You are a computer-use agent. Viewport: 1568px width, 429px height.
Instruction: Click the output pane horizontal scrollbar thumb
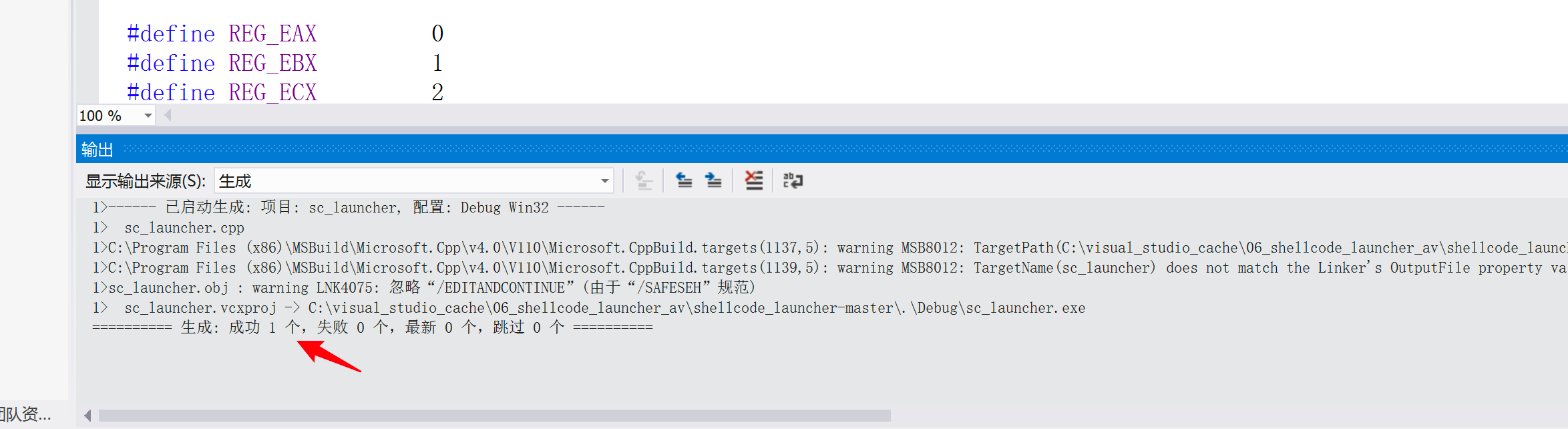tap(494, 416)
